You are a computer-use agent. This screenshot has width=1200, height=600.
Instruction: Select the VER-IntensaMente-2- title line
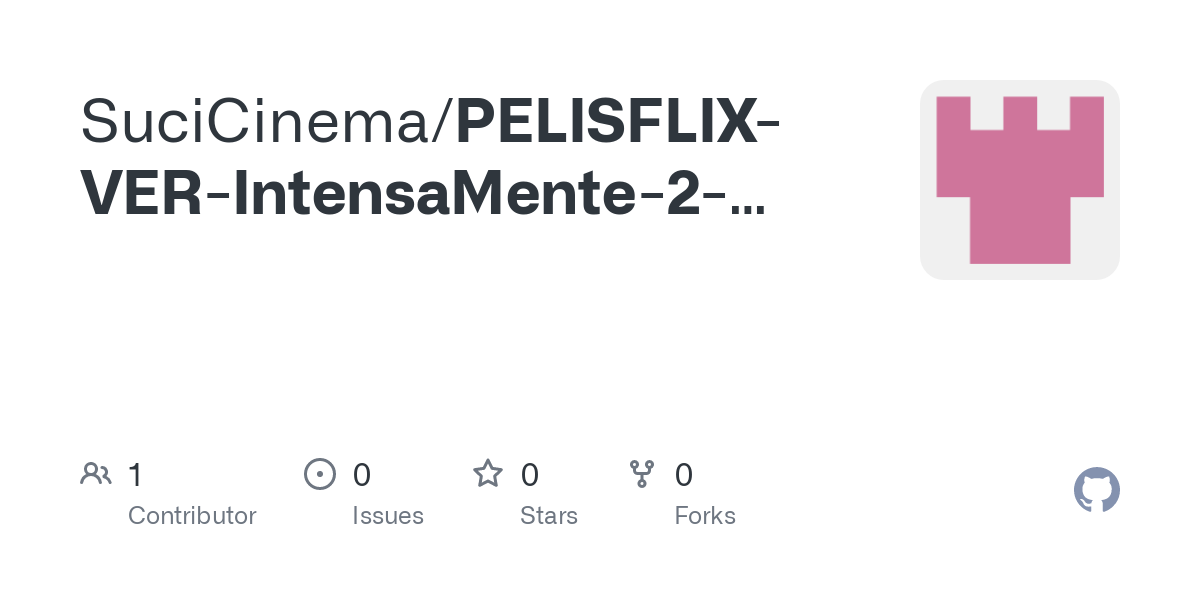click(400, 195)
